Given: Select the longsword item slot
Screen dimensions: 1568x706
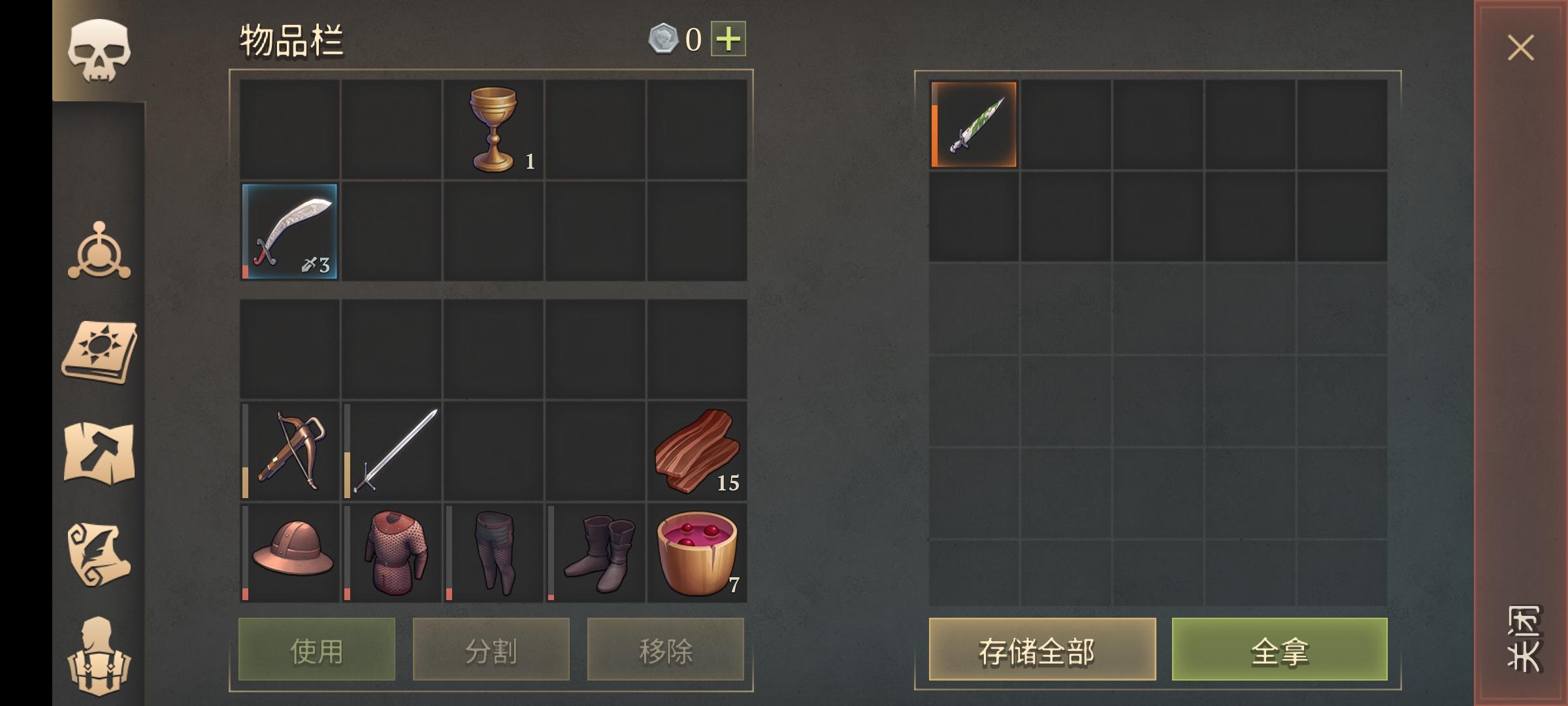Looking at the screenshot, I should tap(391, 451).
